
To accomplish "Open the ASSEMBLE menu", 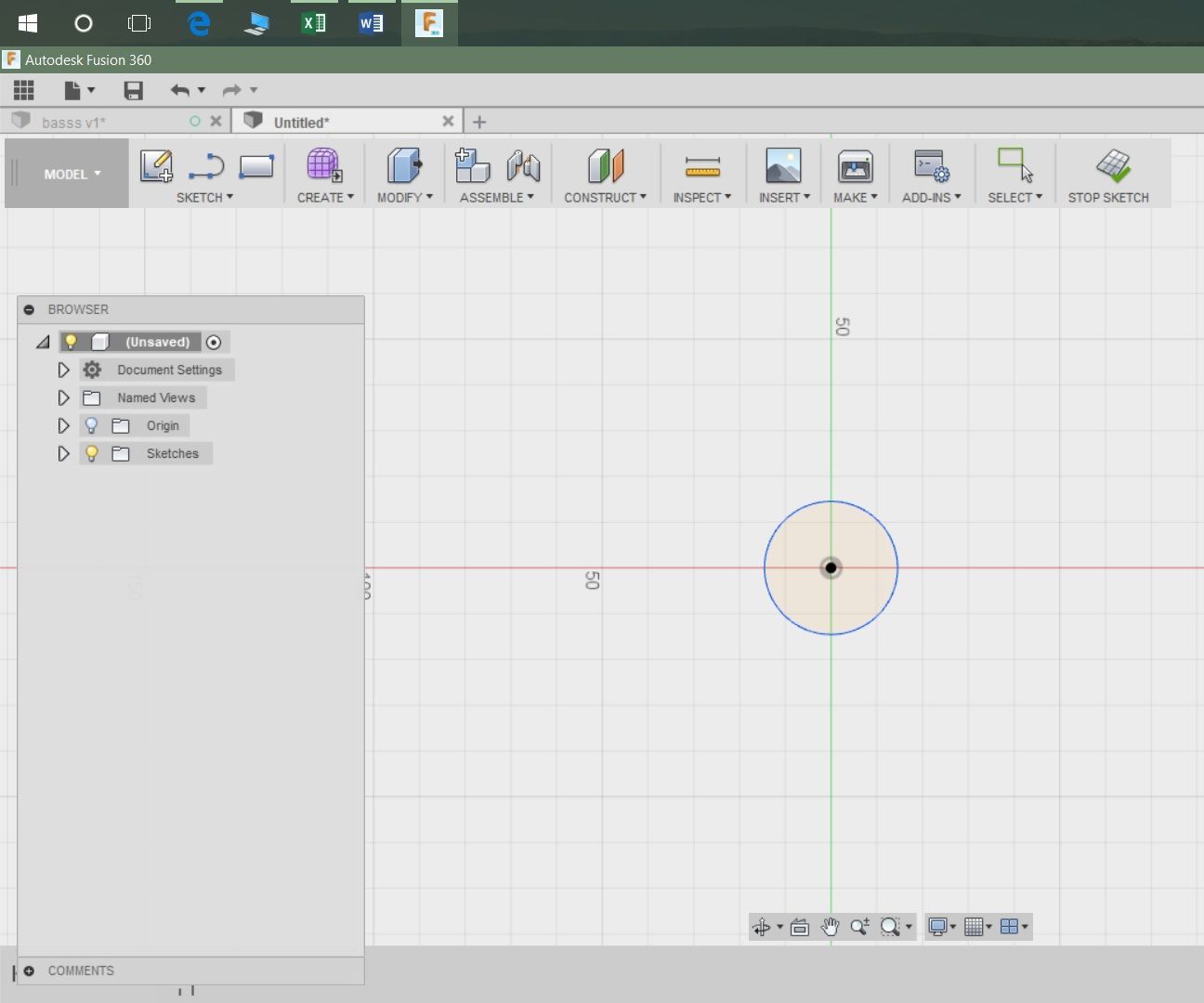I will [497, 197].
